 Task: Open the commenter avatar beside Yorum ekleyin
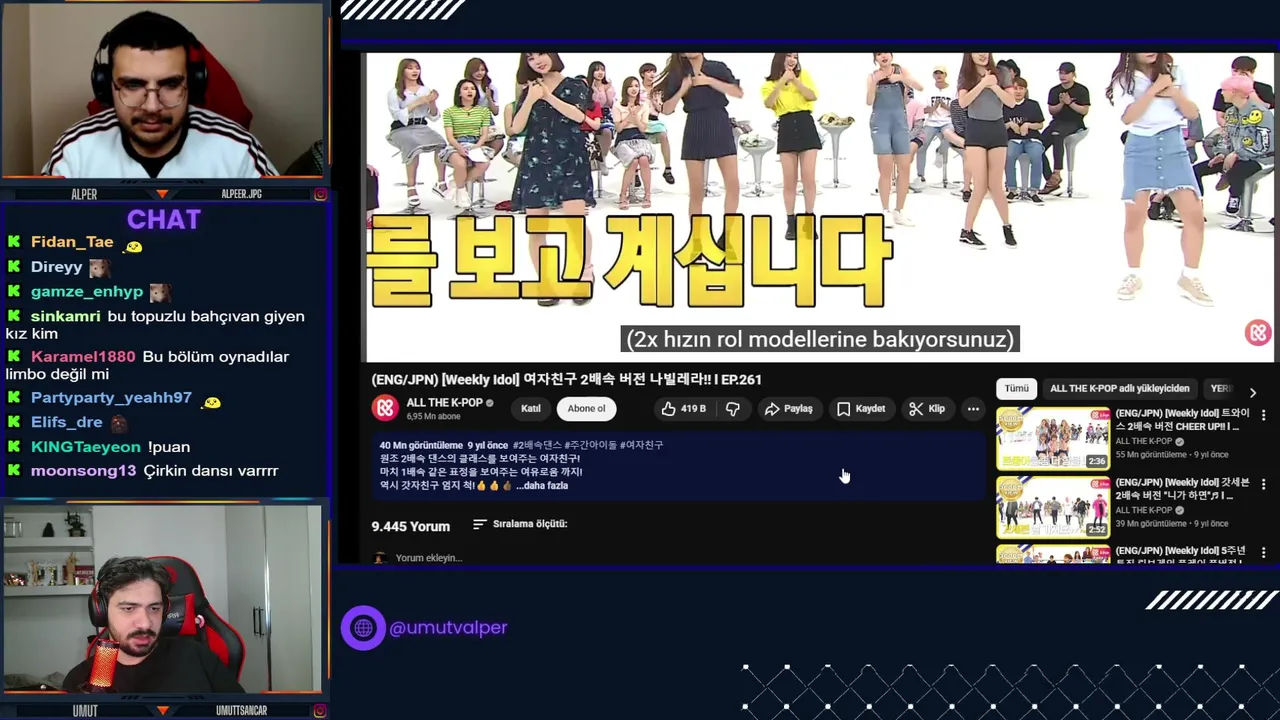click(x=379, y=558)
